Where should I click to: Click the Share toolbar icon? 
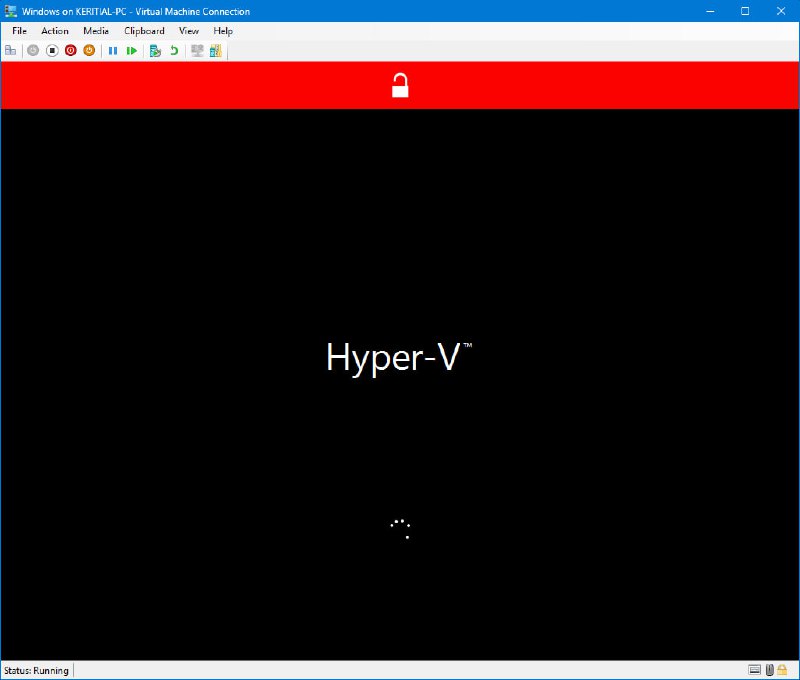(215, 50)
